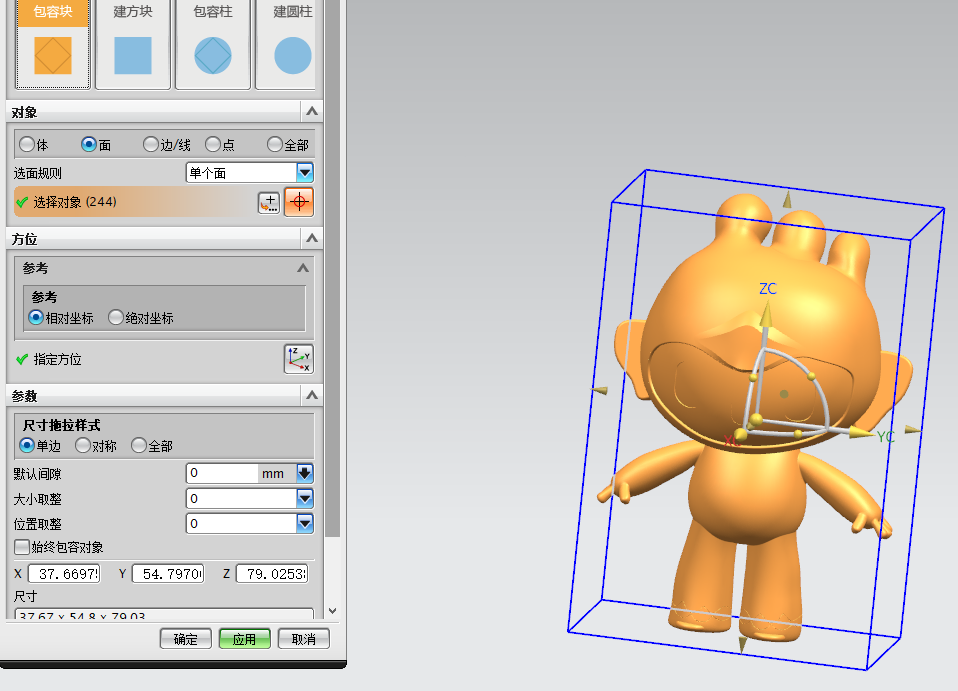958x691 pixels.
Task: Collapse the 参数 section
Action: (x=312, y=395)
